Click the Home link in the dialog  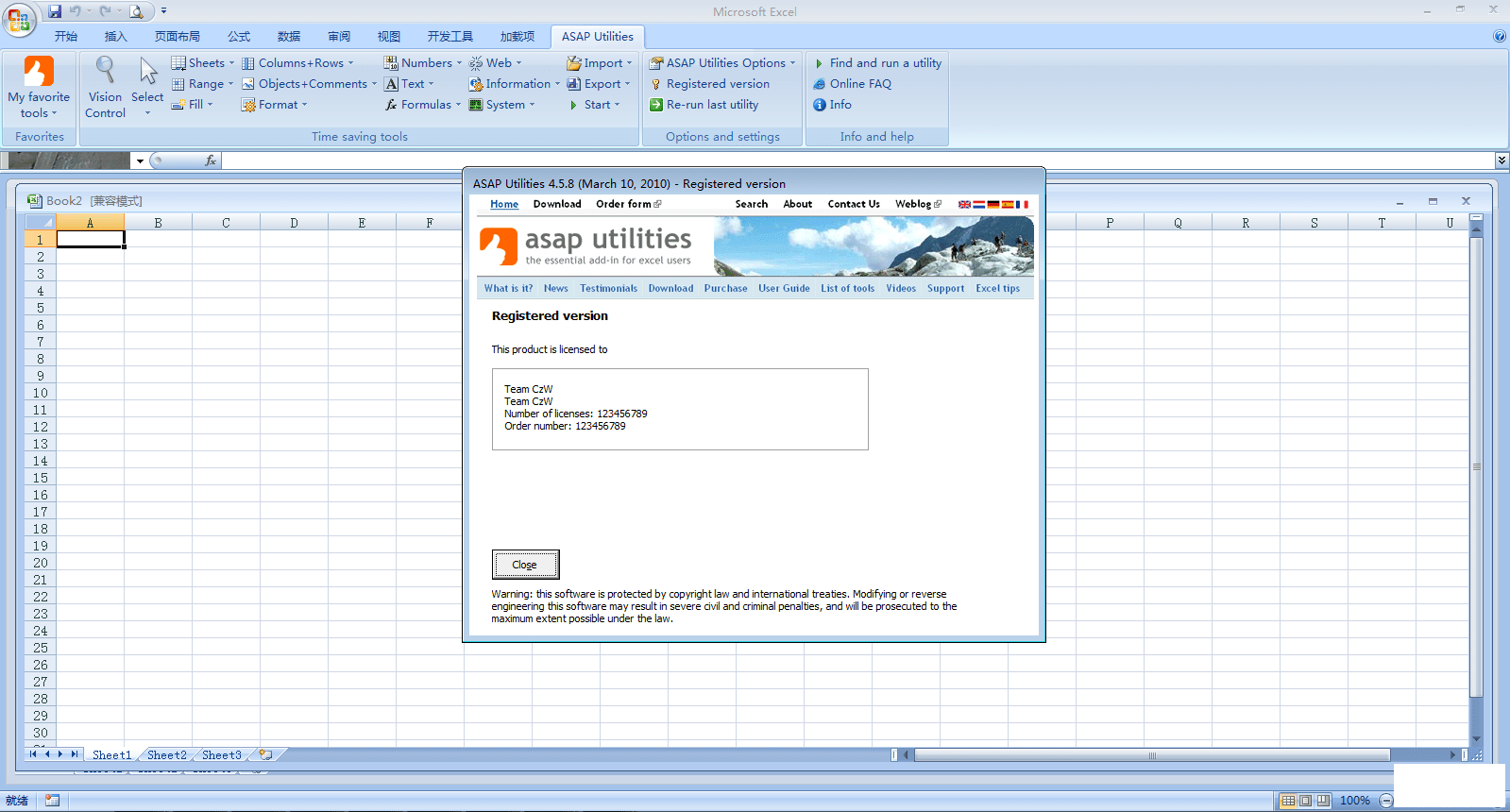pyautogui.click(x=504, y=204)
